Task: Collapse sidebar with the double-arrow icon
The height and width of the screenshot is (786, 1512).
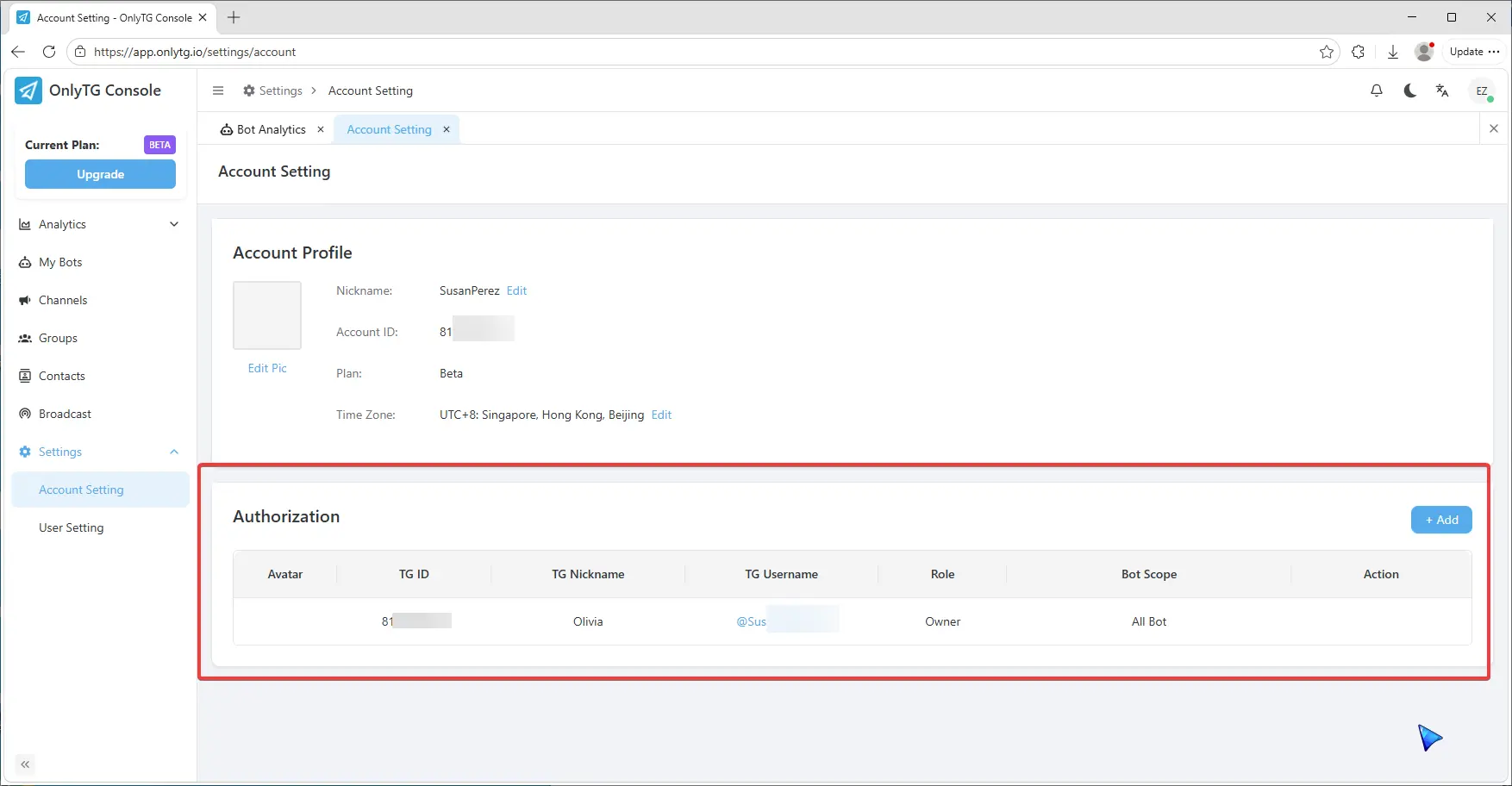Action: pyautogui.click(x=25, y=764)
